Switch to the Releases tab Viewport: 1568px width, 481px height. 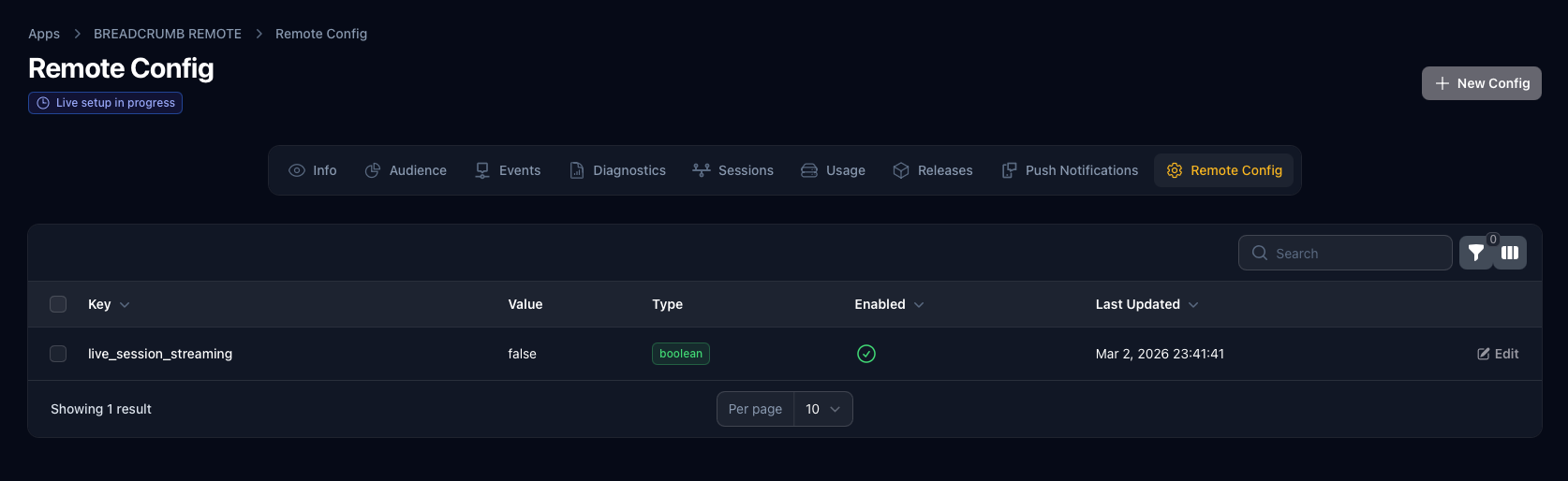point(933,170)
